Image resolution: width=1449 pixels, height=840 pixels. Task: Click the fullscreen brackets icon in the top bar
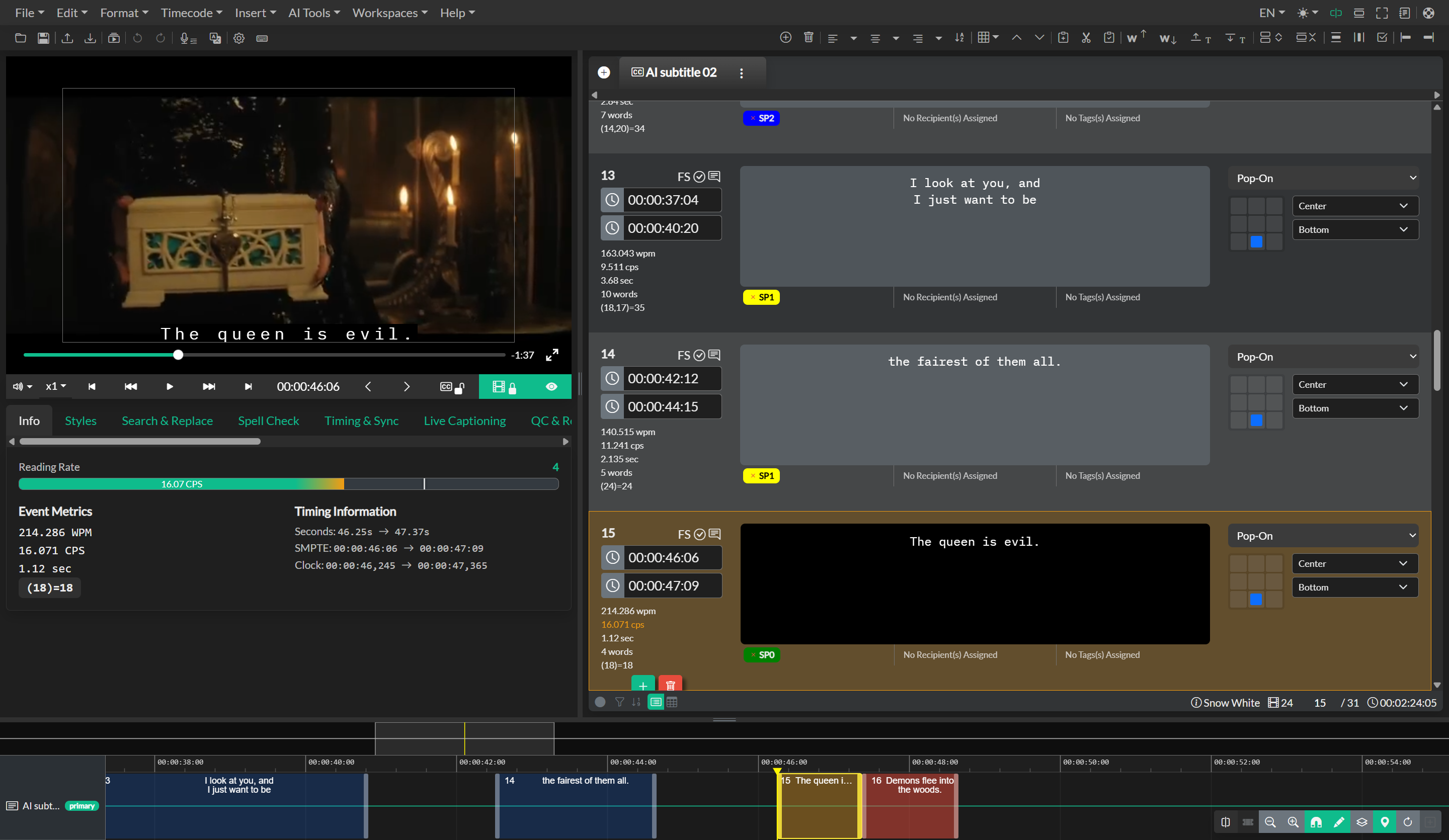click(x=1382, y=13)
